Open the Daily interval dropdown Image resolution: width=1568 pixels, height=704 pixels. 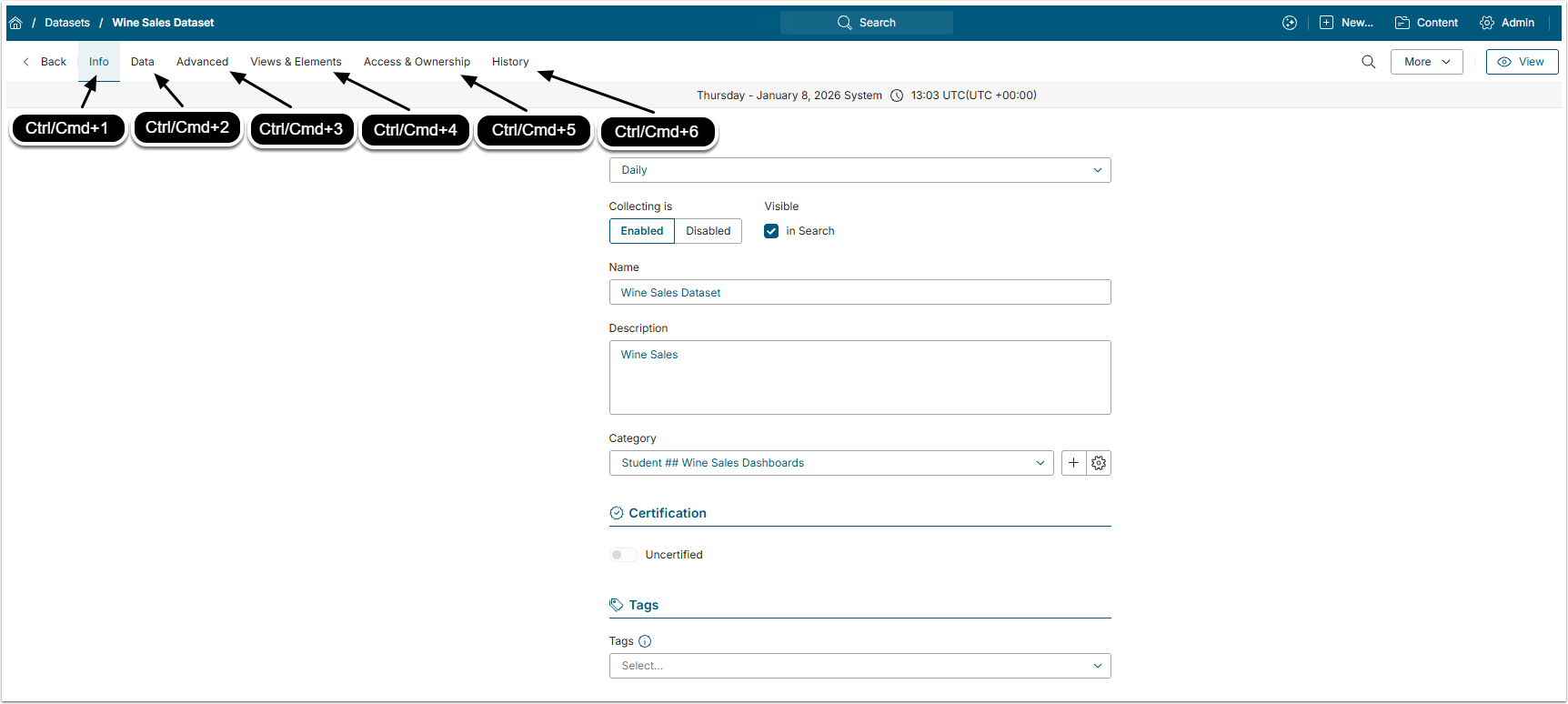click(x=859, y=170)
